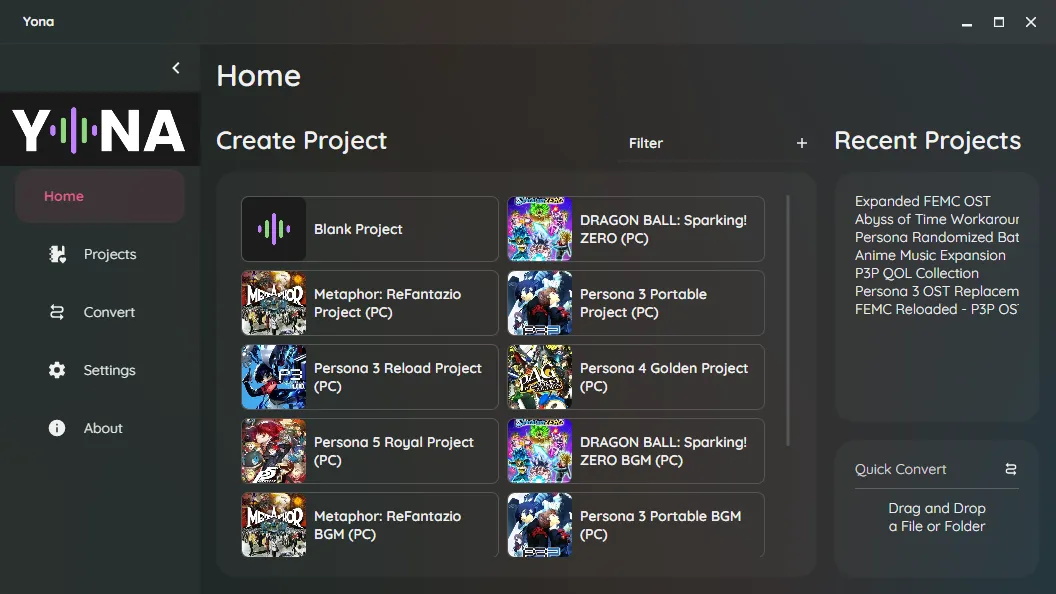Add a project with the plus icon
1056x594 pixels.
801,143
